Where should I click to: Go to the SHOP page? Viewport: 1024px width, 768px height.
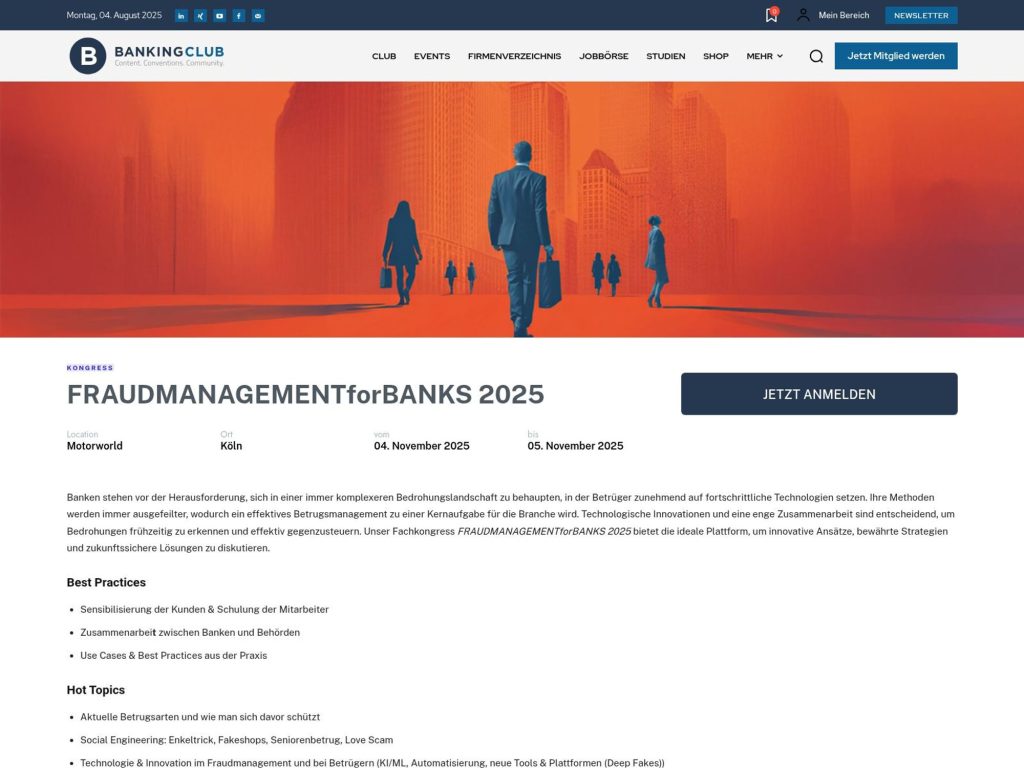pyautogui.click(x=716, y=56)
